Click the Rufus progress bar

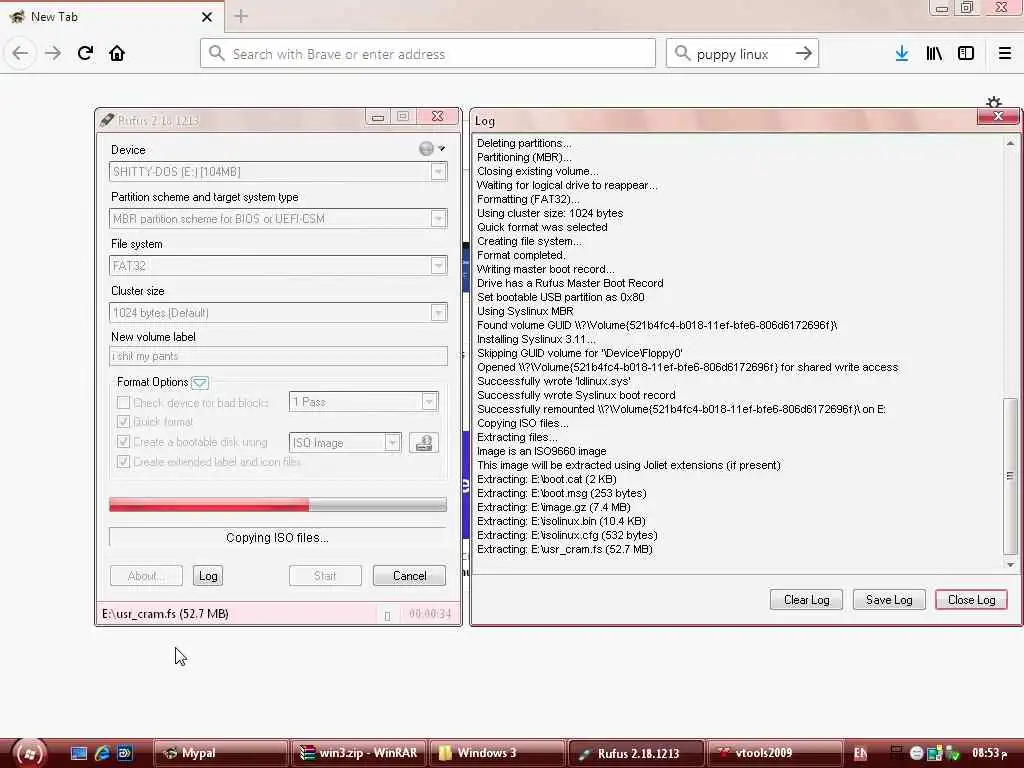click(278, 504)
